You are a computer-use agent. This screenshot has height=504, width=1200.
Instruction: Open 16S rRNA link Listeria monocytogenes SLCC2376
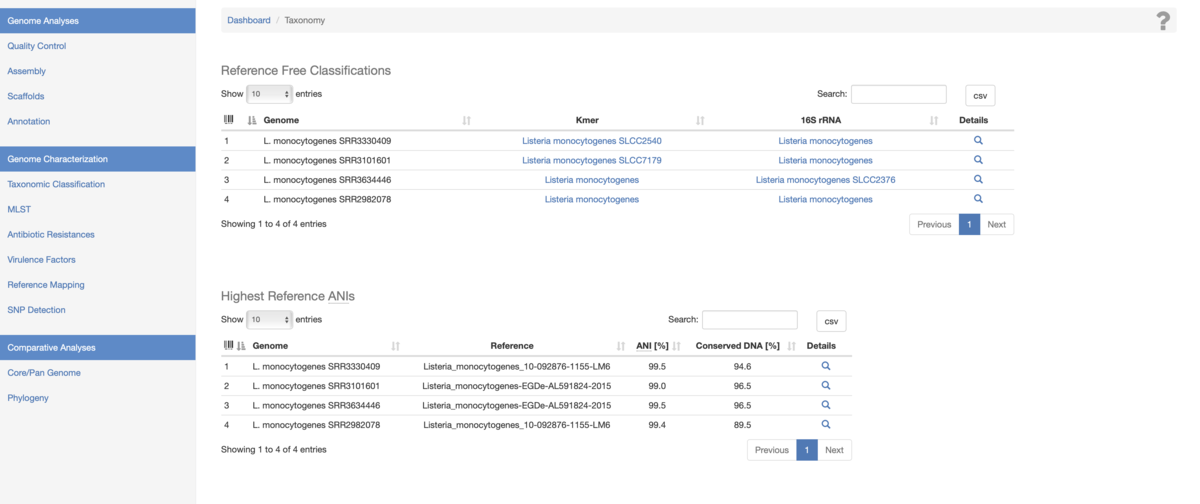coord(826,180)
